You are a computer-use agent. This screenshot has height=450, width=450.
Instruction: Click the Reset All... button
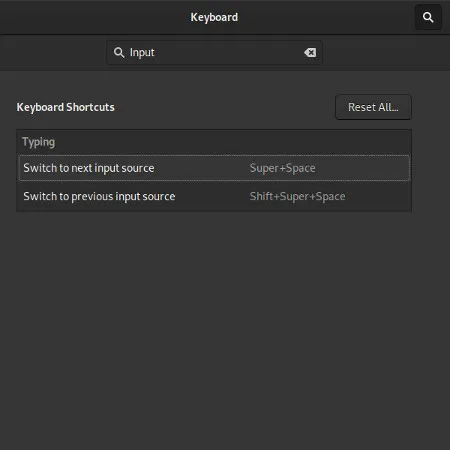pyautogui.click(x=373, y=107)
